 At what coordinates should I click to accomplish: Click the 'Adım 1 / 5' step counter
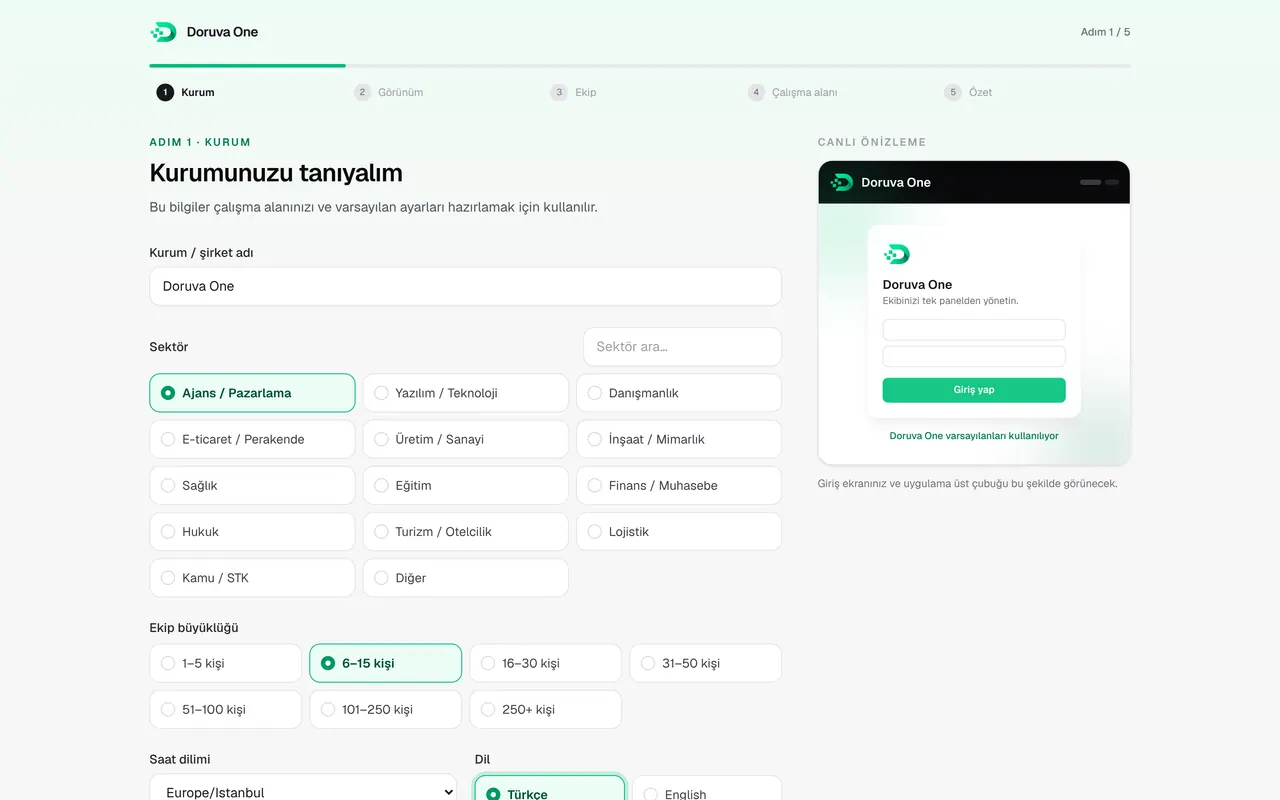(x=1106, y=32)
